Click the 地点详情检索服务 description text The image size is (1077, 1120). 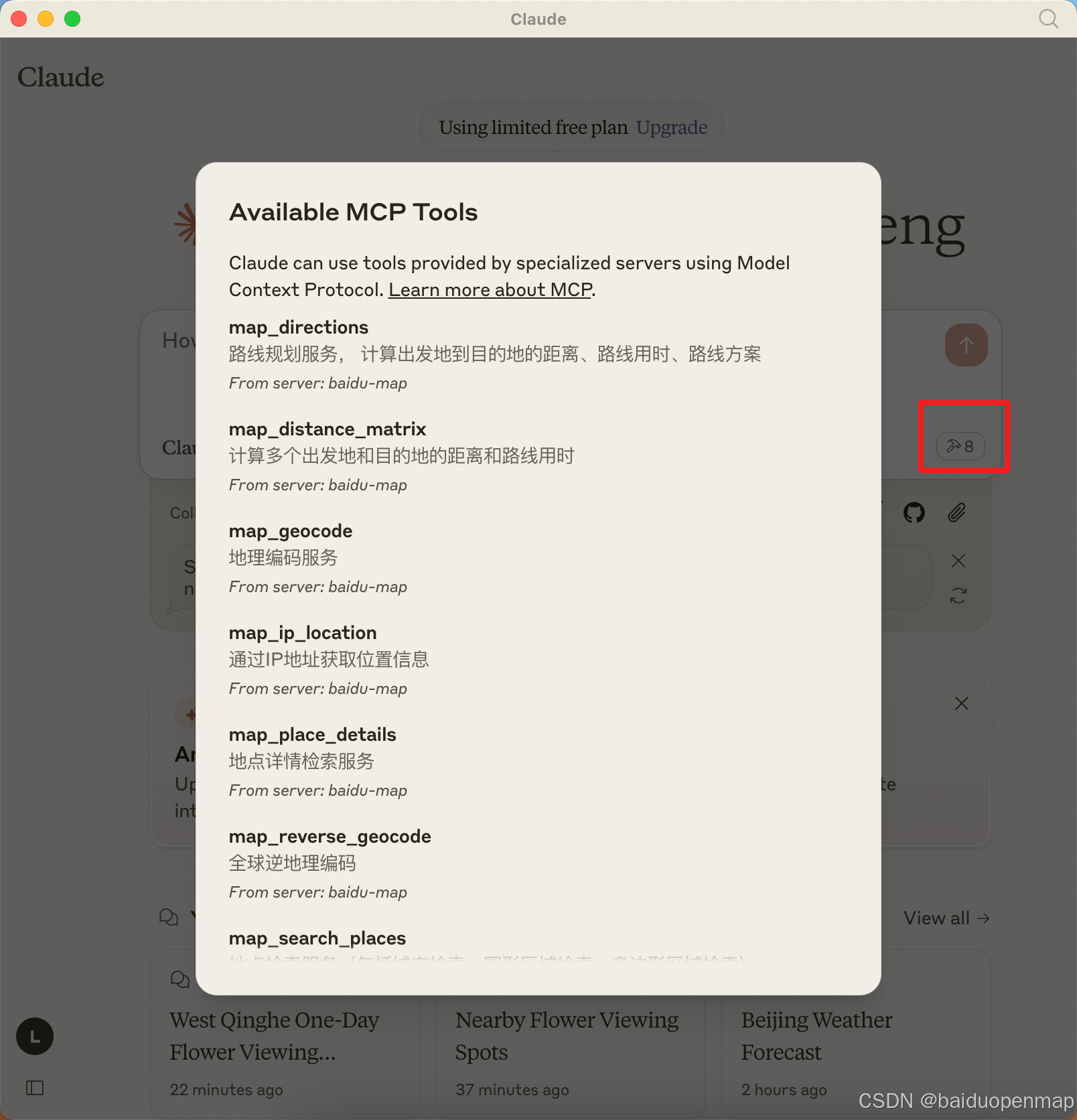(x=301, y=762)
